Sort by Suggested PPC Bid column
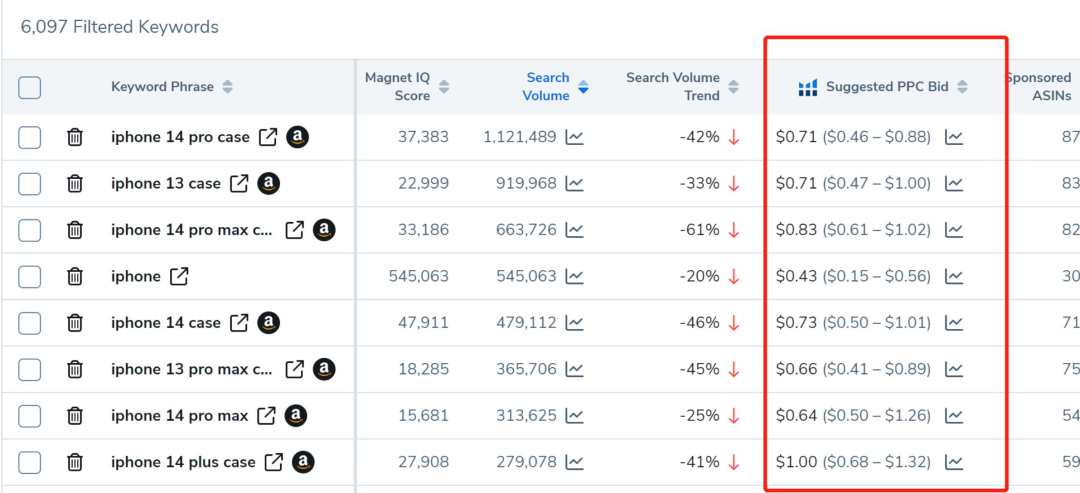 (962, 87)
